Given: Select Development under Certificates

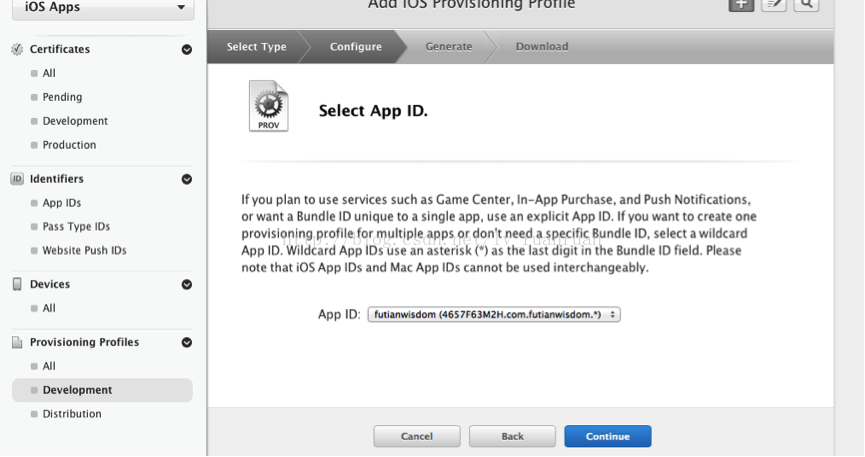Looking at the screenshot, I should click(75, 121).
